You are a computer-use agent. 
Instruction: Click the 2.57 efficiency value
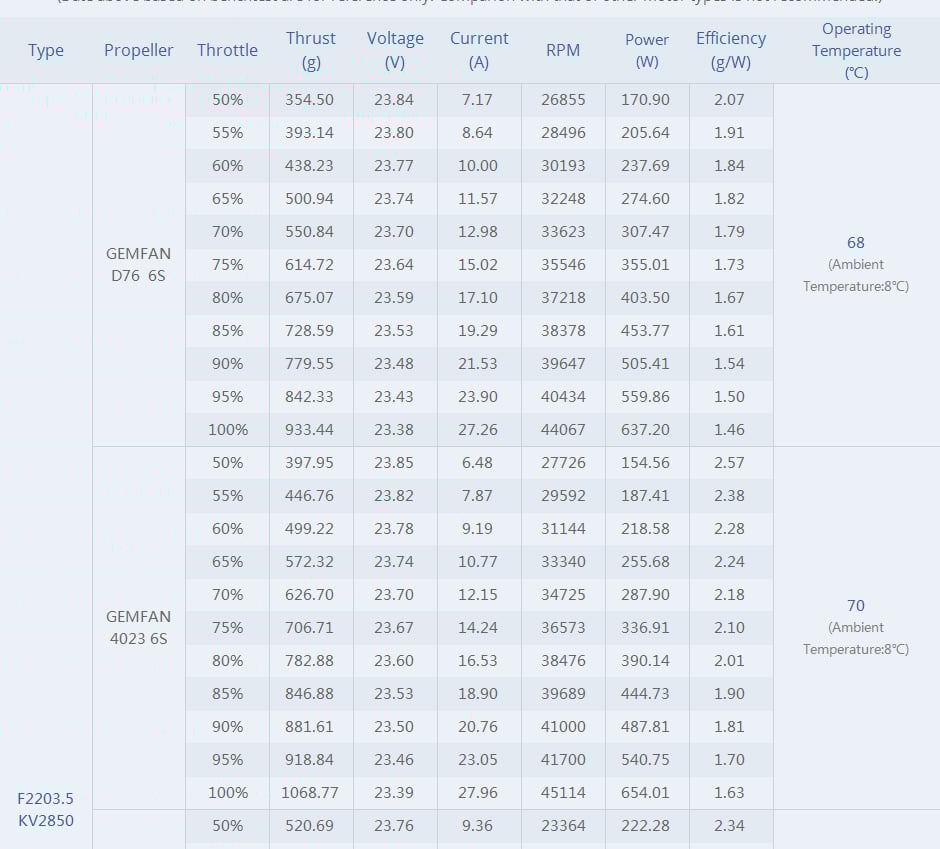(x=730, y=463)
